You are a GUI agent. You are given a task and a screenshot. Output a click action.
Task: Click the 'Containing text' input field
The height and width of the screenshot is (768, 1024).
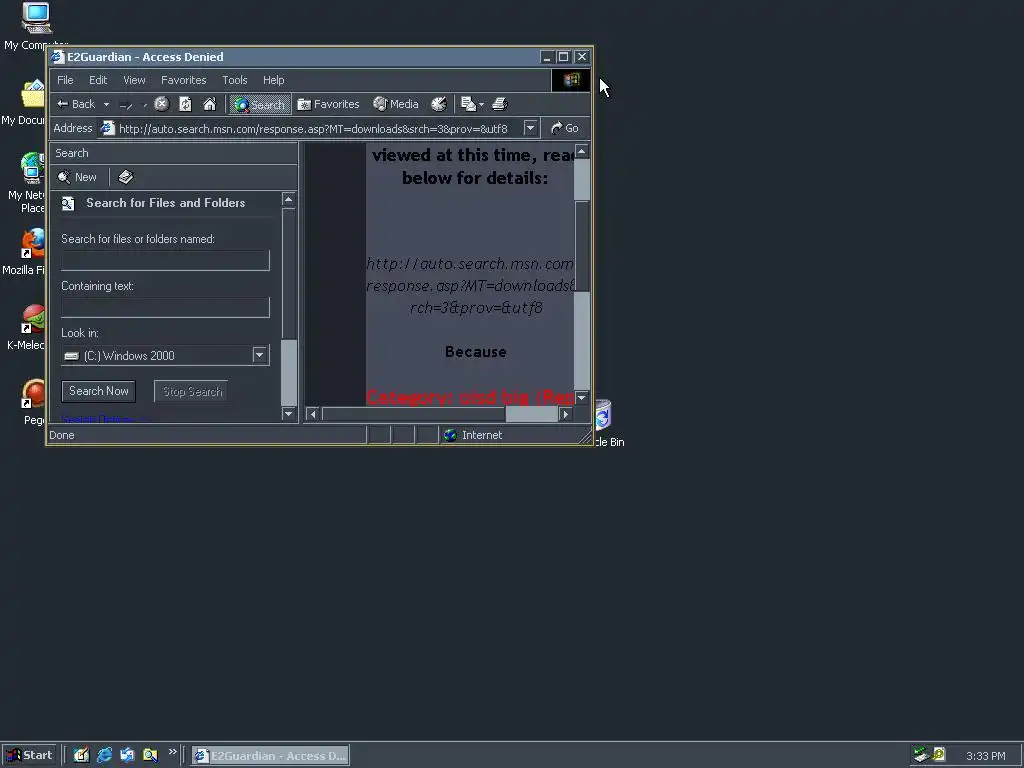pyautogui.click(x=165, y=307)
